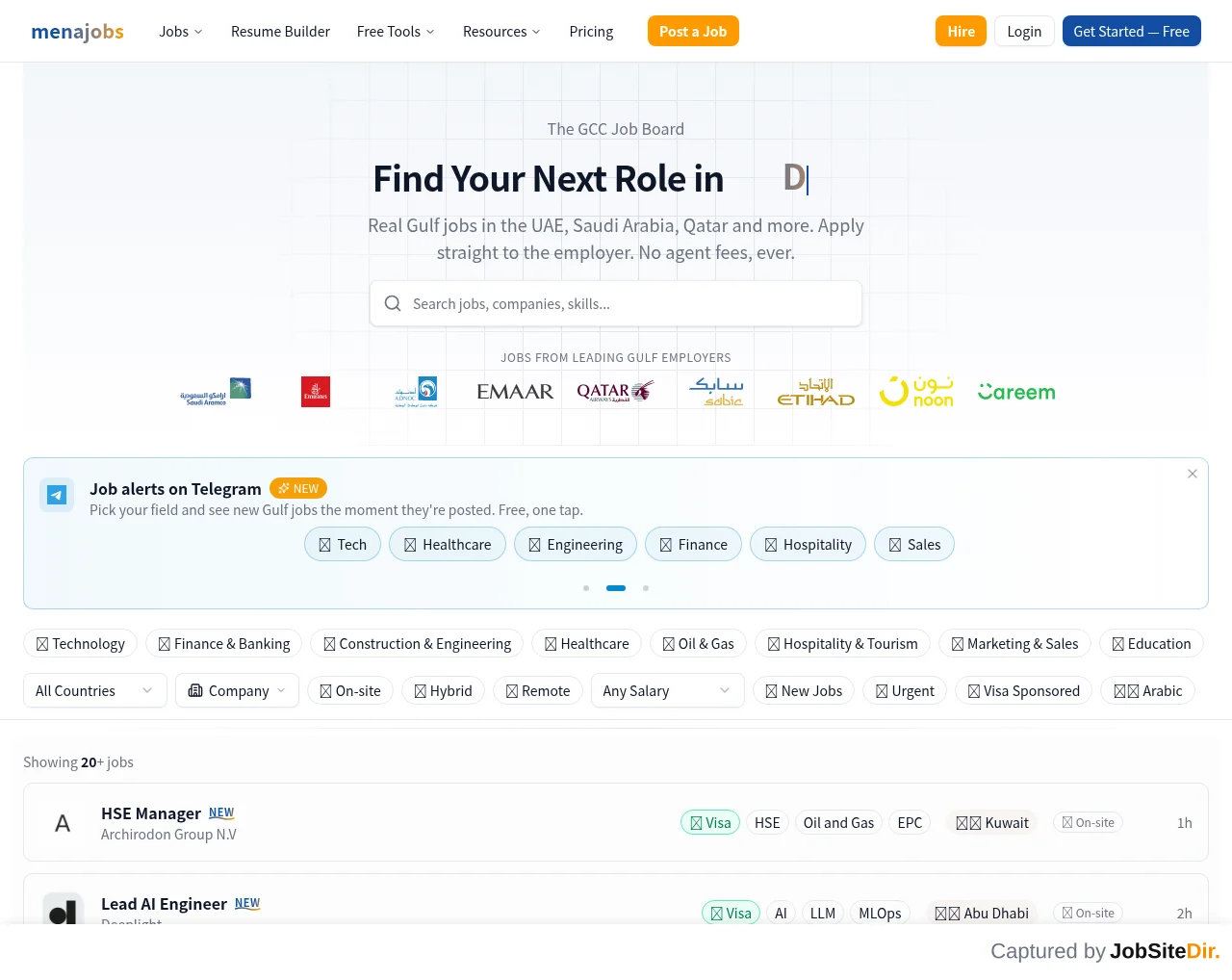Image resolution: width=1232 pixels, height=980 pixels.
Task: Toggle the Arabic language filter
Action: coord(1147,691)
